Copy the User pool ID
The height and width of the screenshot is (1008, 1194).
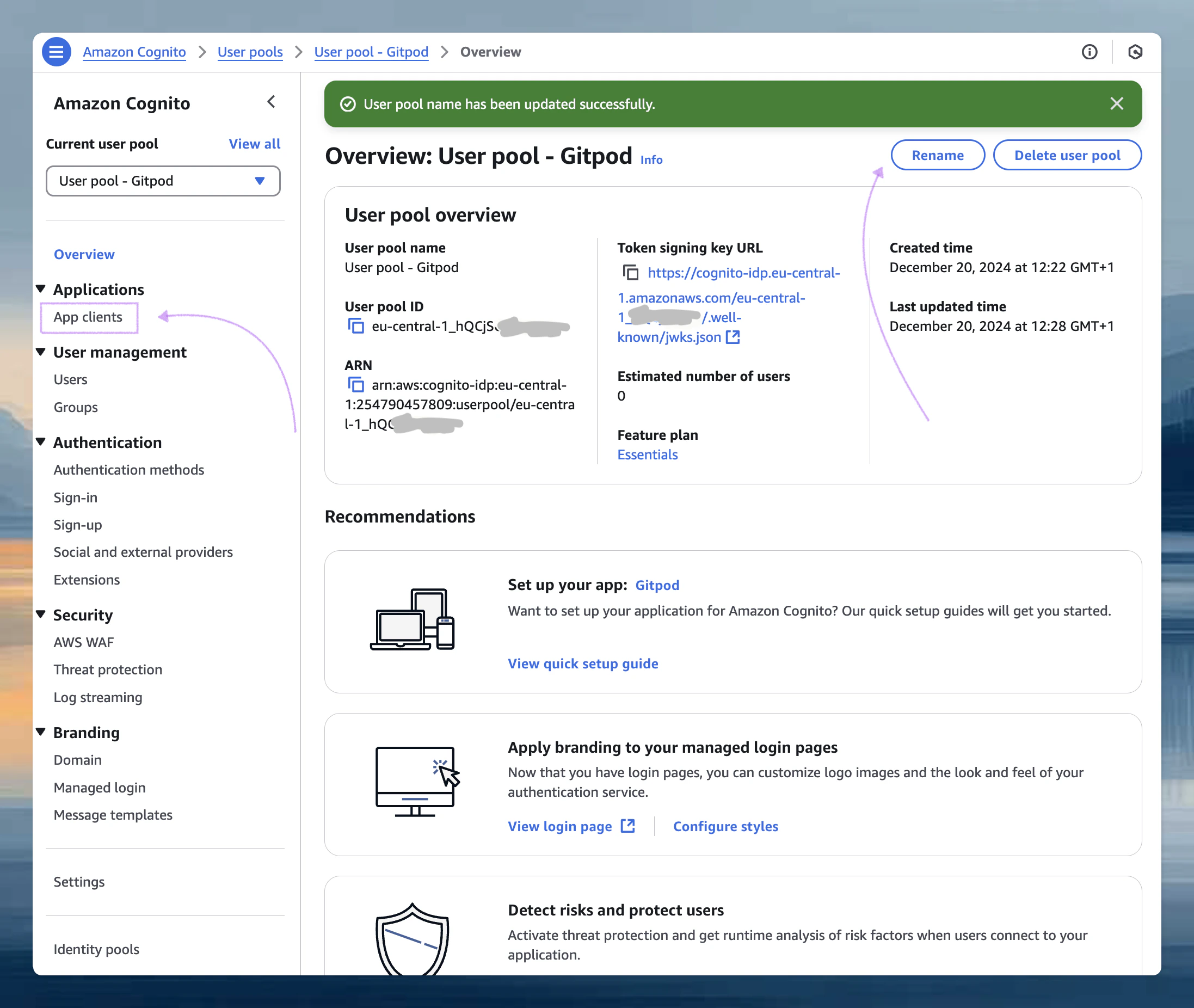[x=356, y=326]
